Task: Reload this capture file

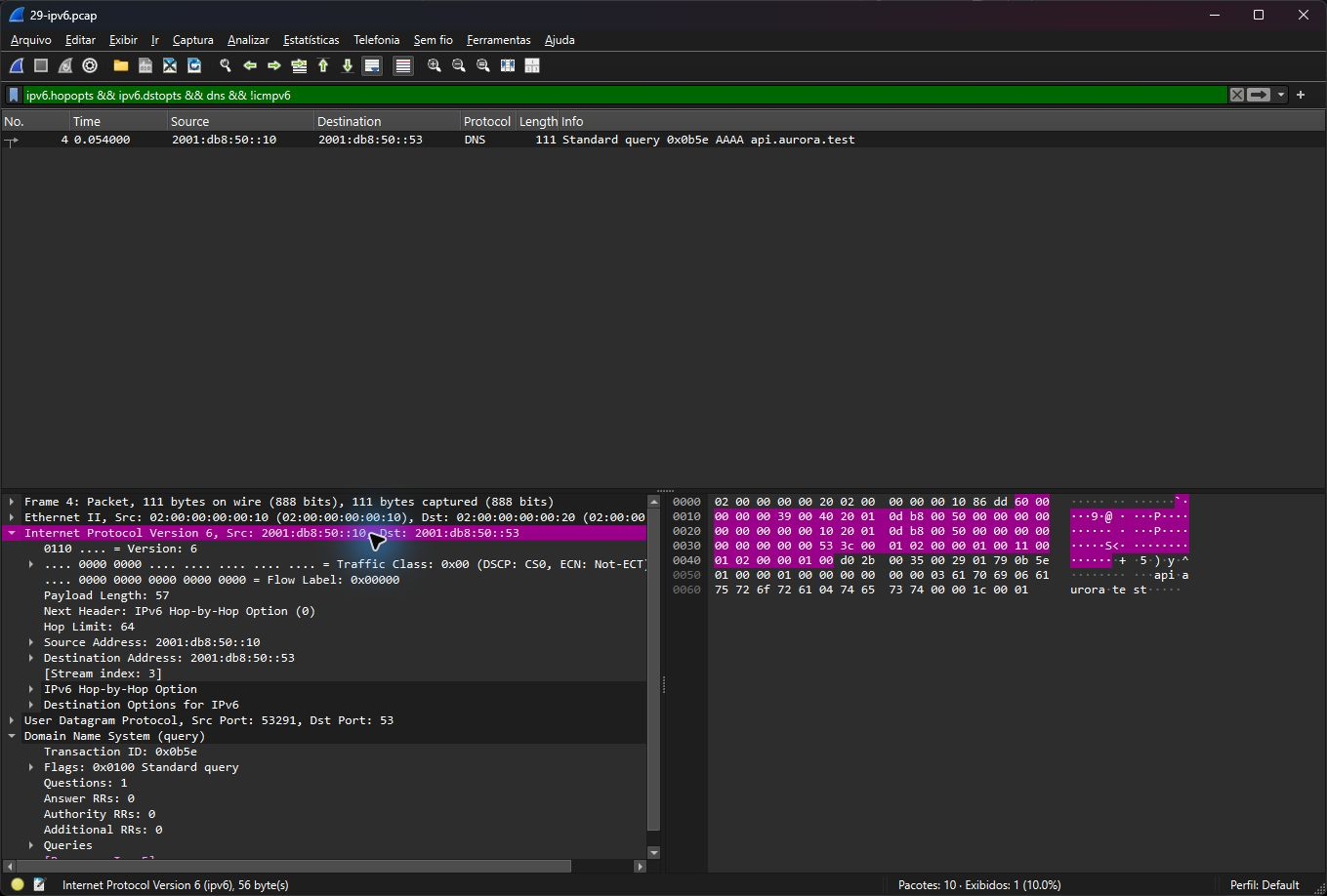Action: click(194, 65)
